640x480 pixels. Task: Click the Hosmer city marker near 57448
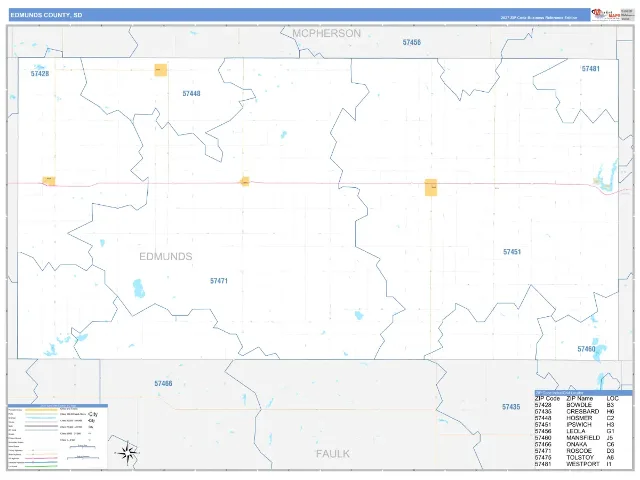pyautogui.click(x=160, y=70)
